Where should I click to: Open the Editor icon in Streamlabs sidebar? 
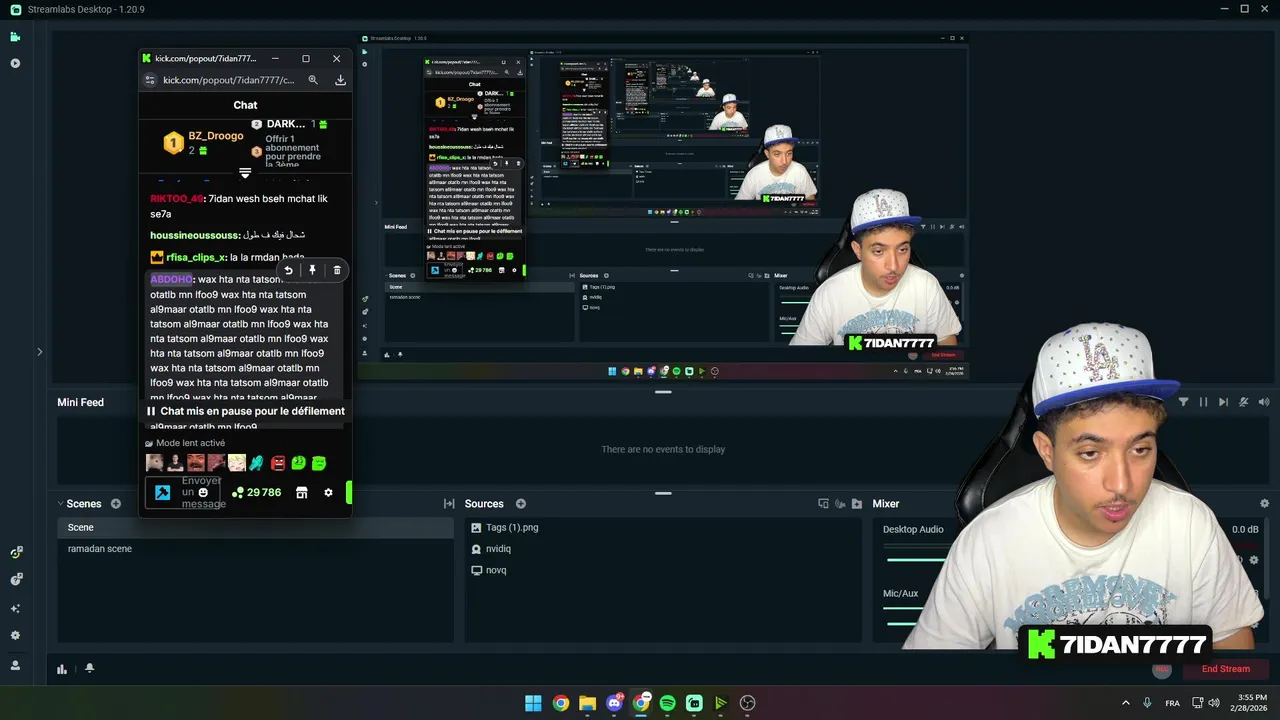pos(15,37)
